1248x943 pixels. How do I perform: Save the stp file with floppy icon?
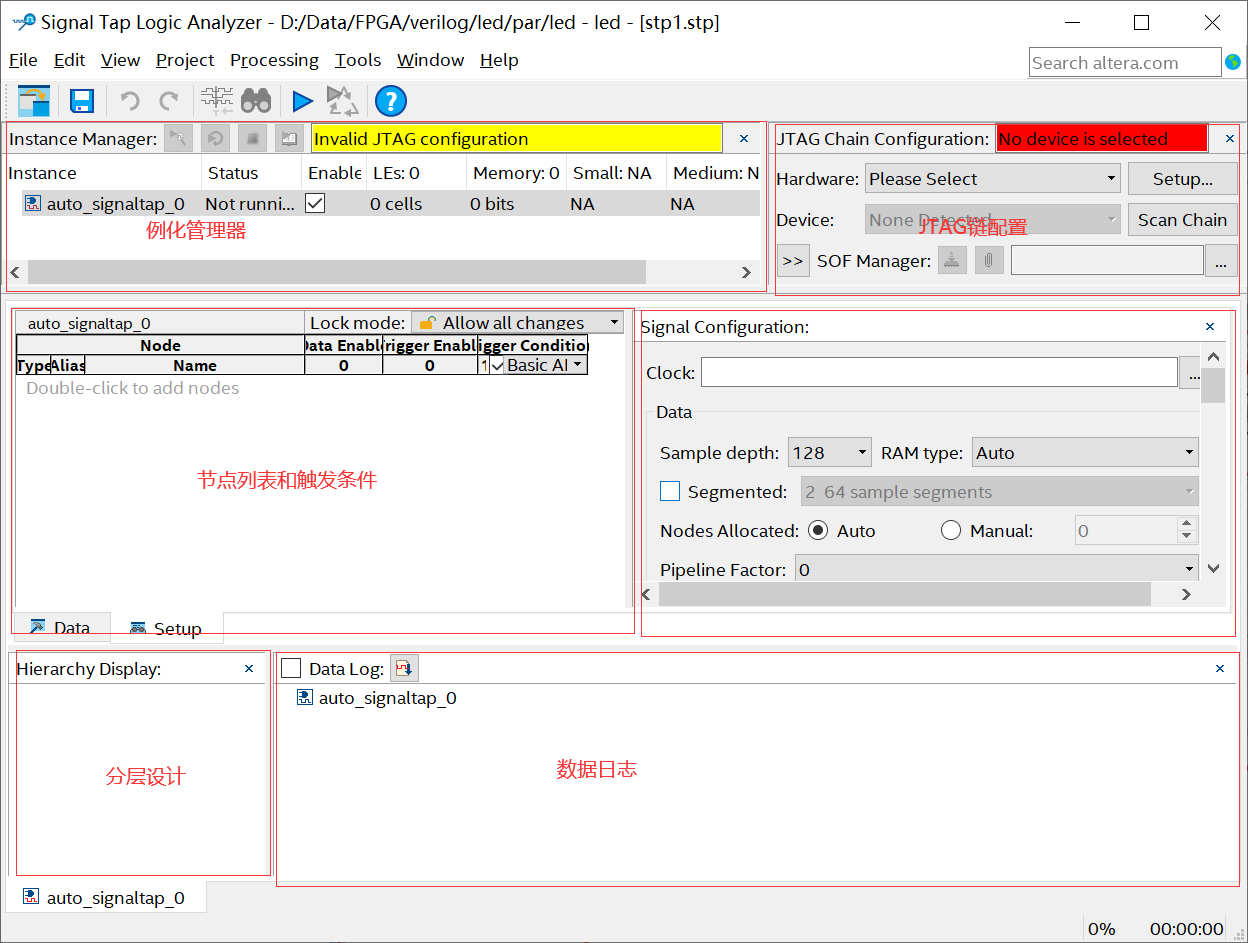[82, 101]
